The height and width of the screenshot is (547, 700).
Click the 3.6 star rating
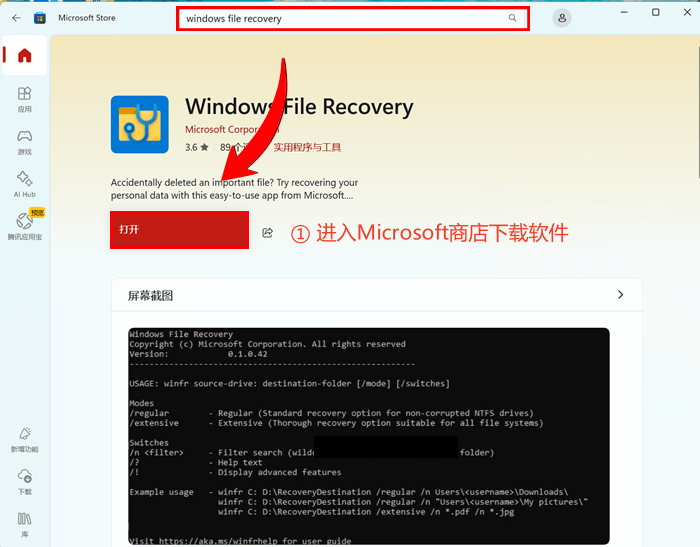(x=196, y=147)
